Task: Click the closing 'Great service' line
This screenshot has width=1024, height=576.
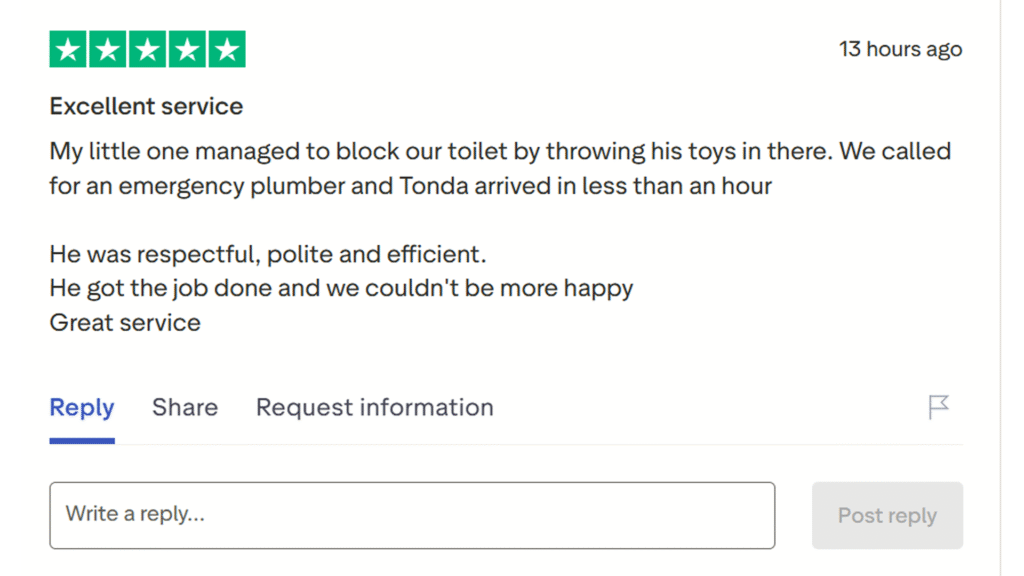Action: pos(125,322)
